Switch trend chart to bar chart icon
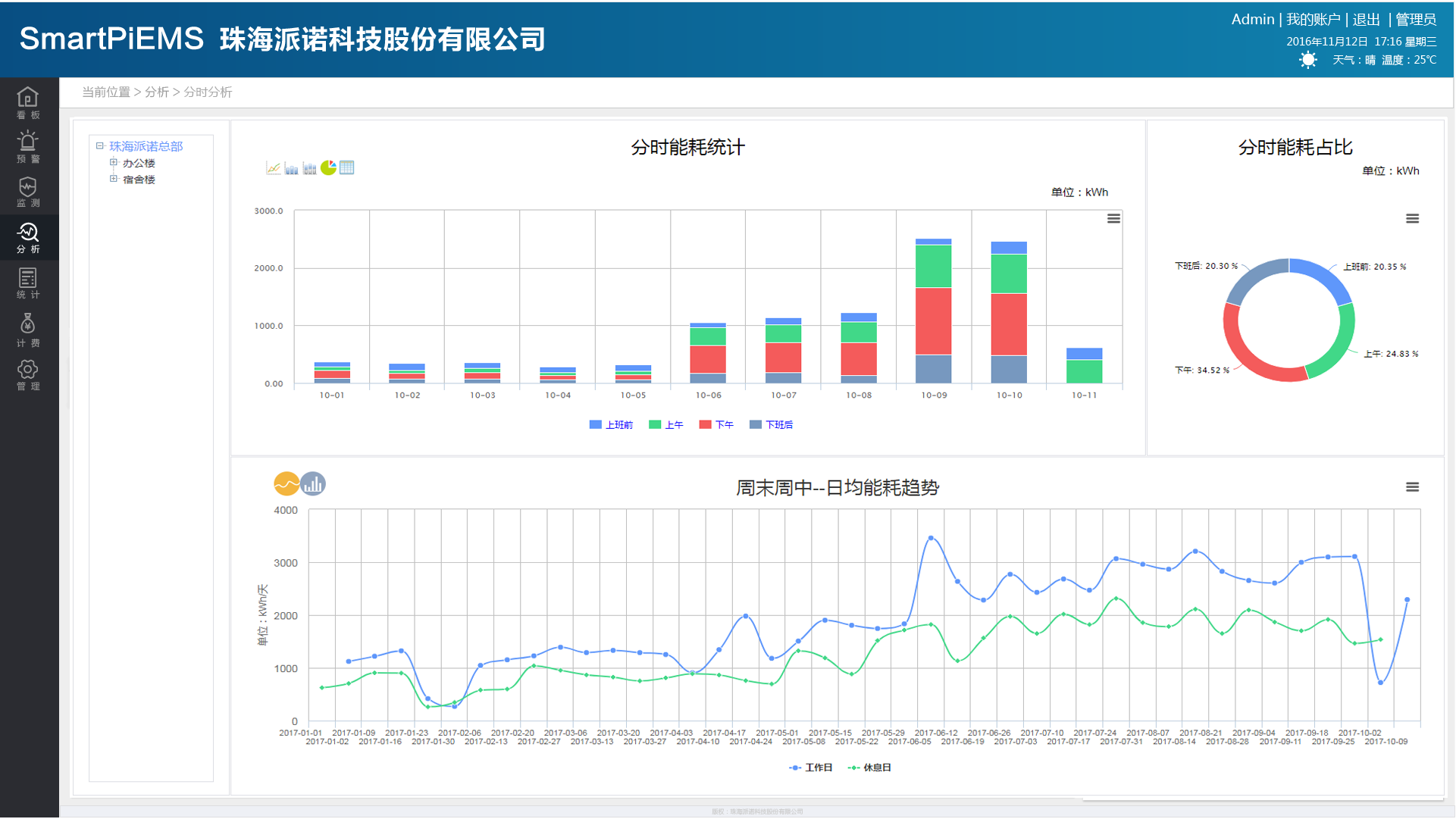The height and width of the screenshot is (819, 1456). [313, 483]
